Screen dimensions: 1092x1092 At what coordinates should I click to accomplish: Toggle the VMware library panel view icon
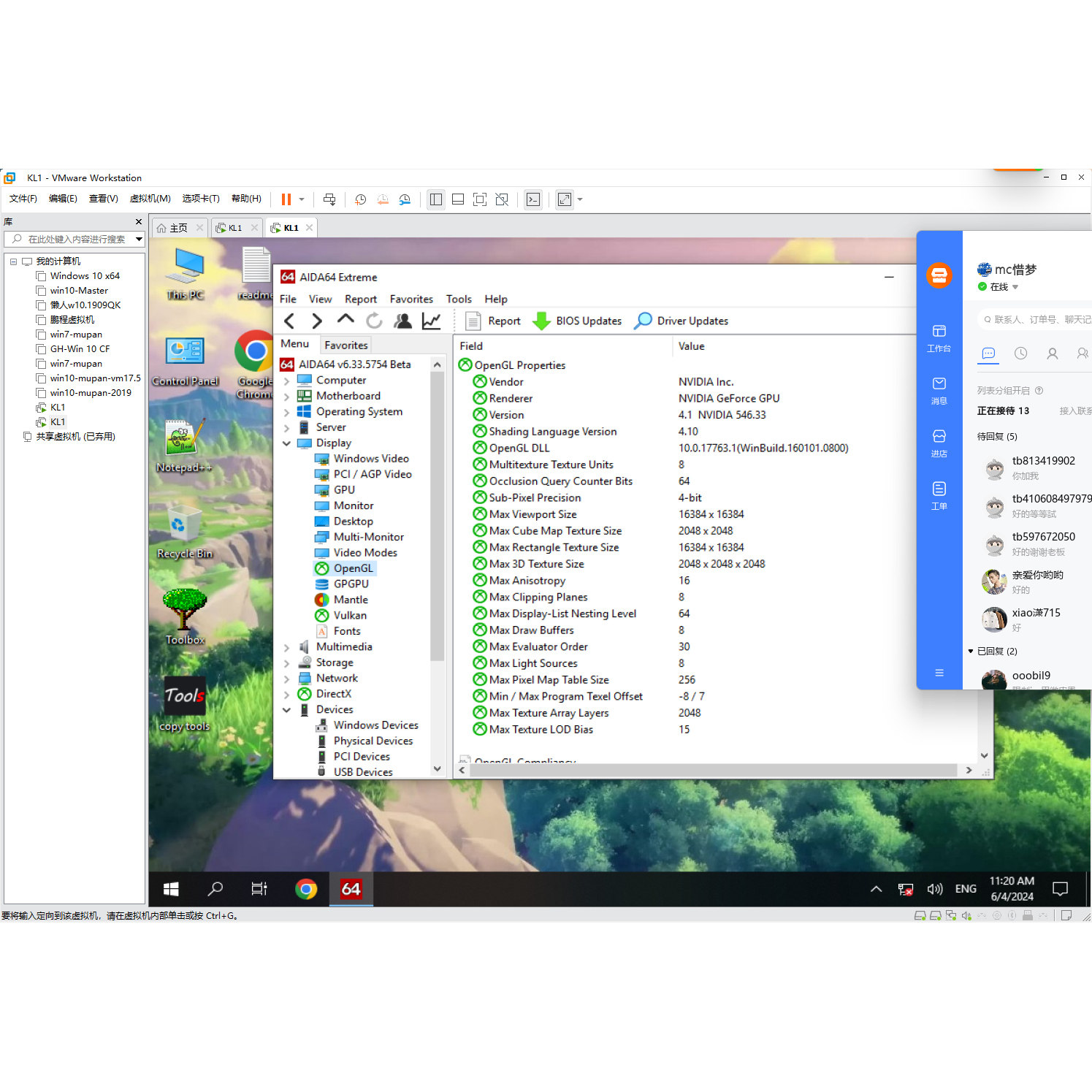pos(436,199)
